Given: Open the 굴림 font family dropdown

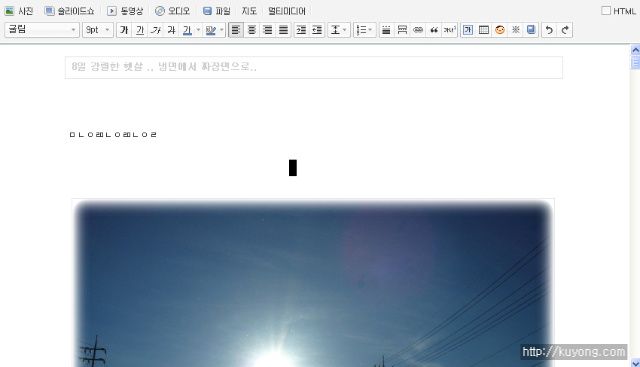Looking at the screenshot, I should tap(42, 30).
